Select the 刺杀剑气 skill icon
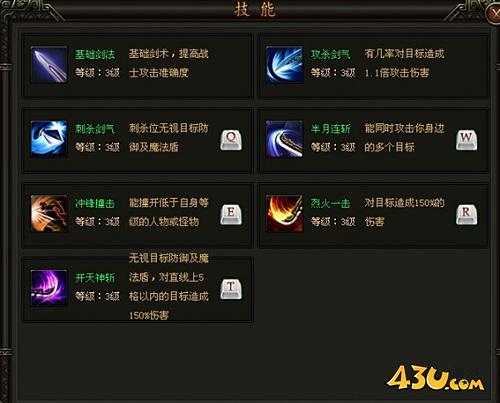The width and height of the screenshot is (500, 403). click(x=49, y=139)
